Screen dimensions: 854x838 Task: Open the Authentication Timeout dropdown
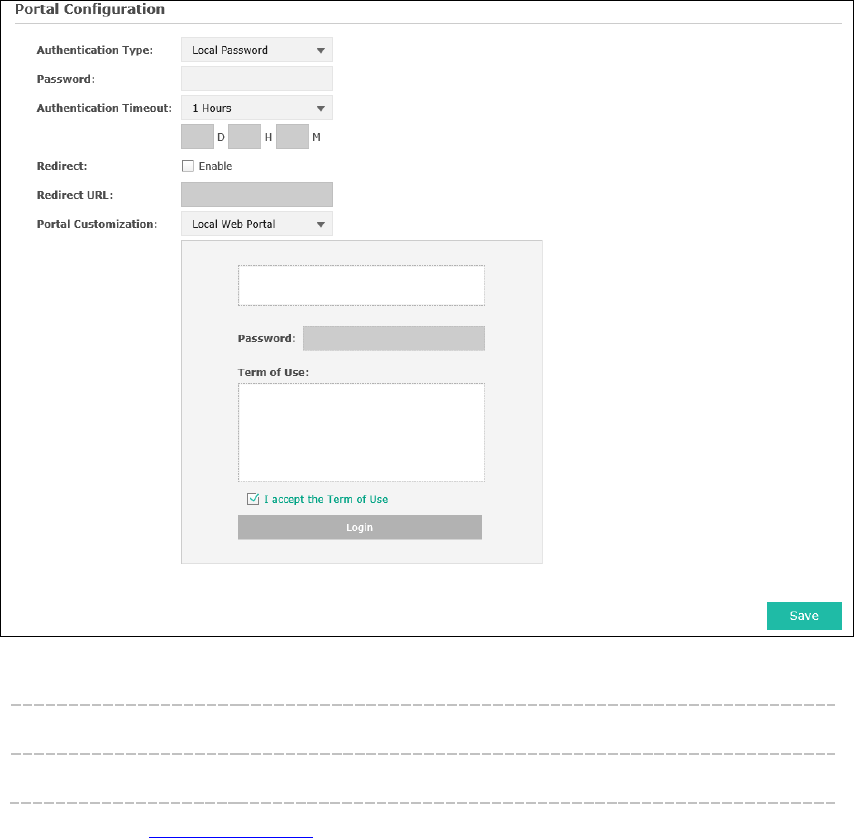tap(257, 108)
